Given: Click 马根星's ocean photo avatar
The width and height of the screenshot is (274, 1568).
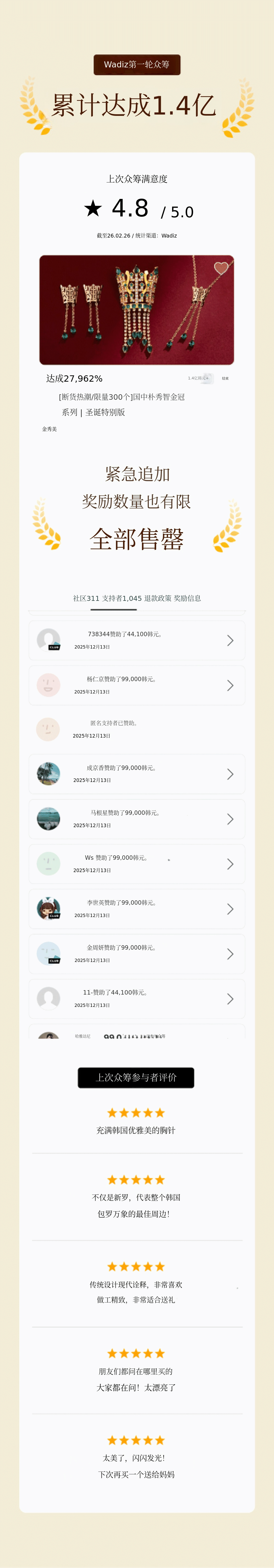Looking at the screenshot, I should click(49, 819).
